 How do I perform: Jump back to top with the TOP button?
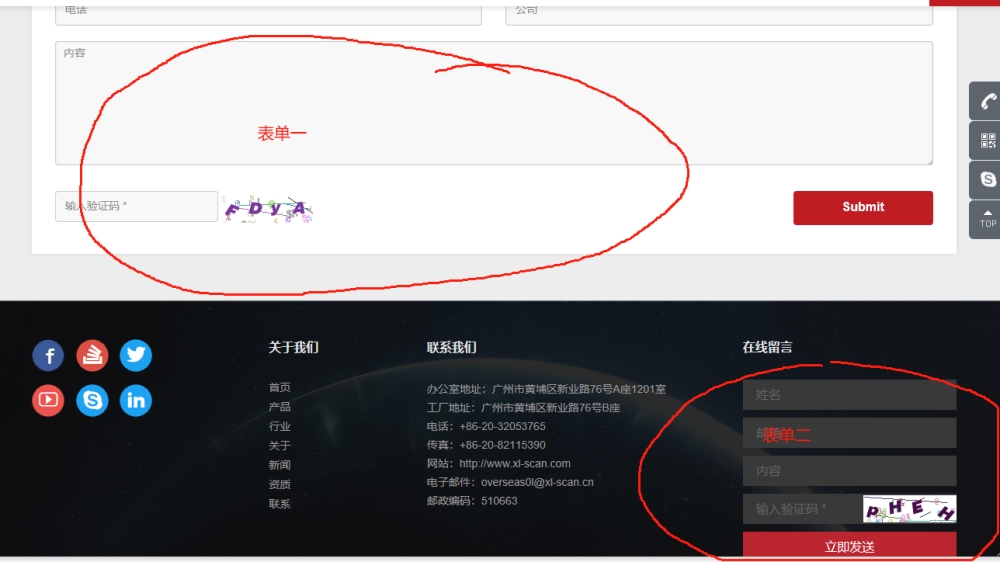(x=986, y=219)
